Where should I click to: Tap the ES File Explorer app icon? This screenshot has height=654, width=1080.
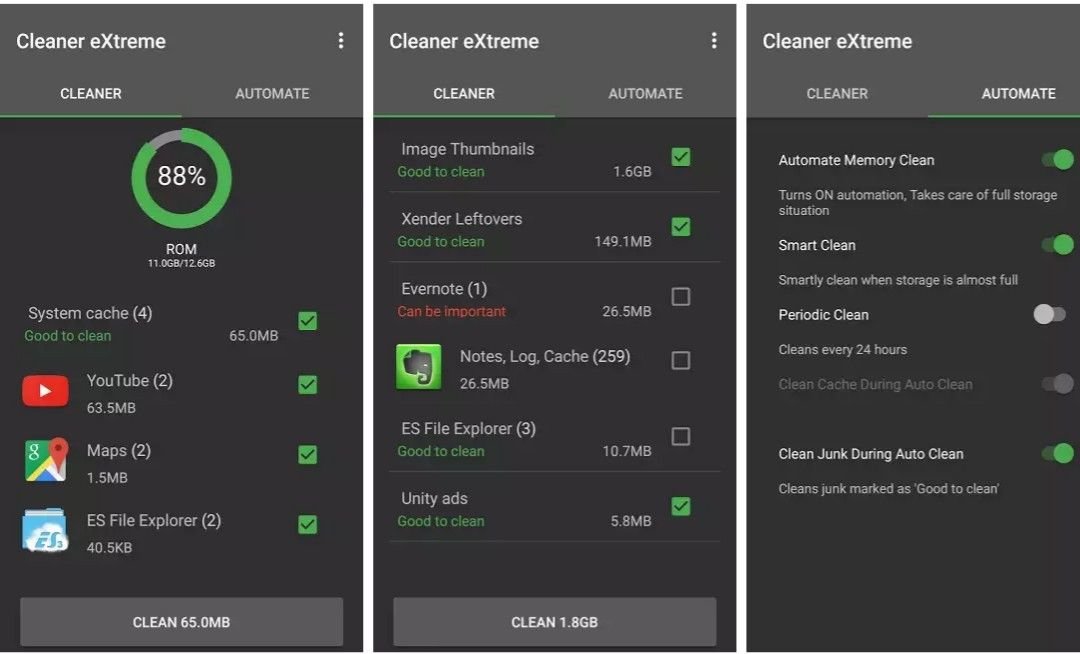point(45,530)
